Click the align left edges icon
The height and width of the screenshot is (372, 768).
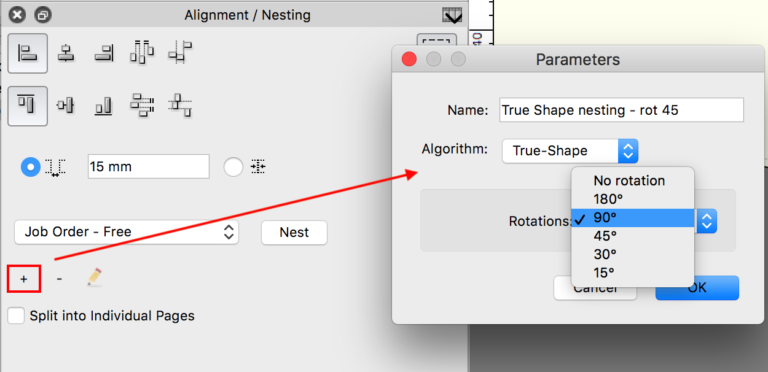(28, 53)
